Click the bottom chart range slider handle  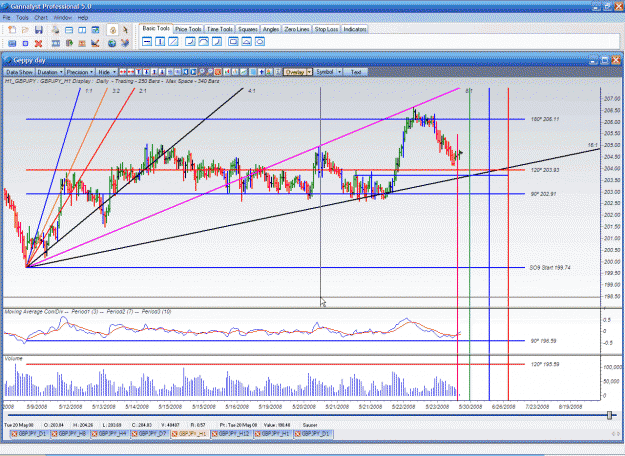609,415
